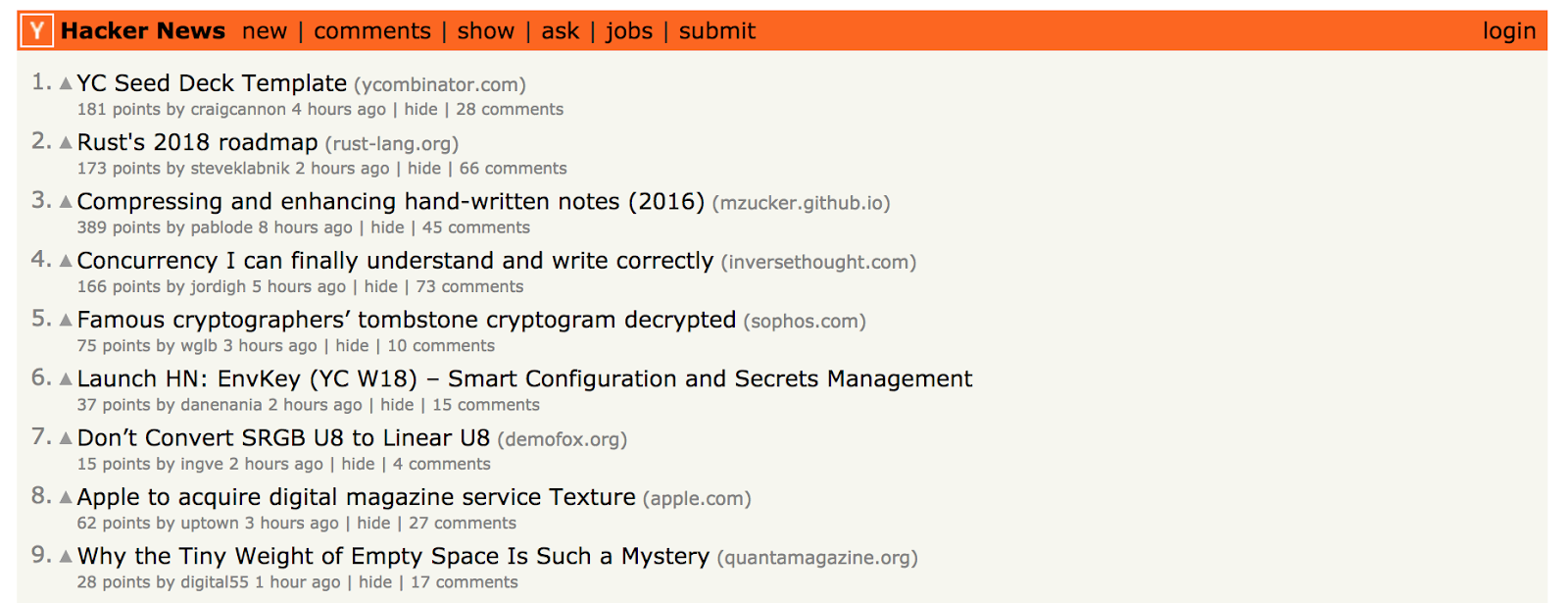Filter by inversethought.com domain

point(819,262)
